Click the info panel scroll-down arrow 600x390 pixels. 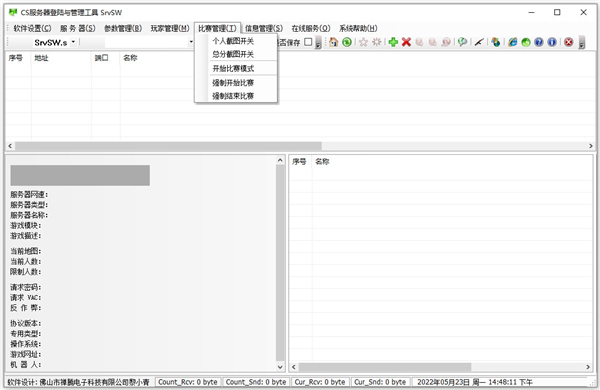pos(280,367)
